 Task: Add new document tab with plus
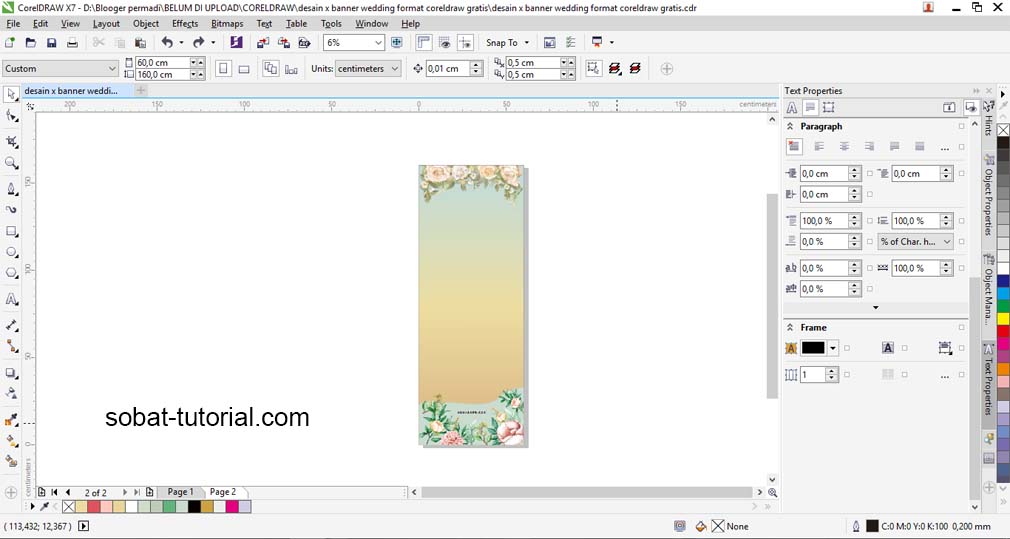[x=141, y=91]
